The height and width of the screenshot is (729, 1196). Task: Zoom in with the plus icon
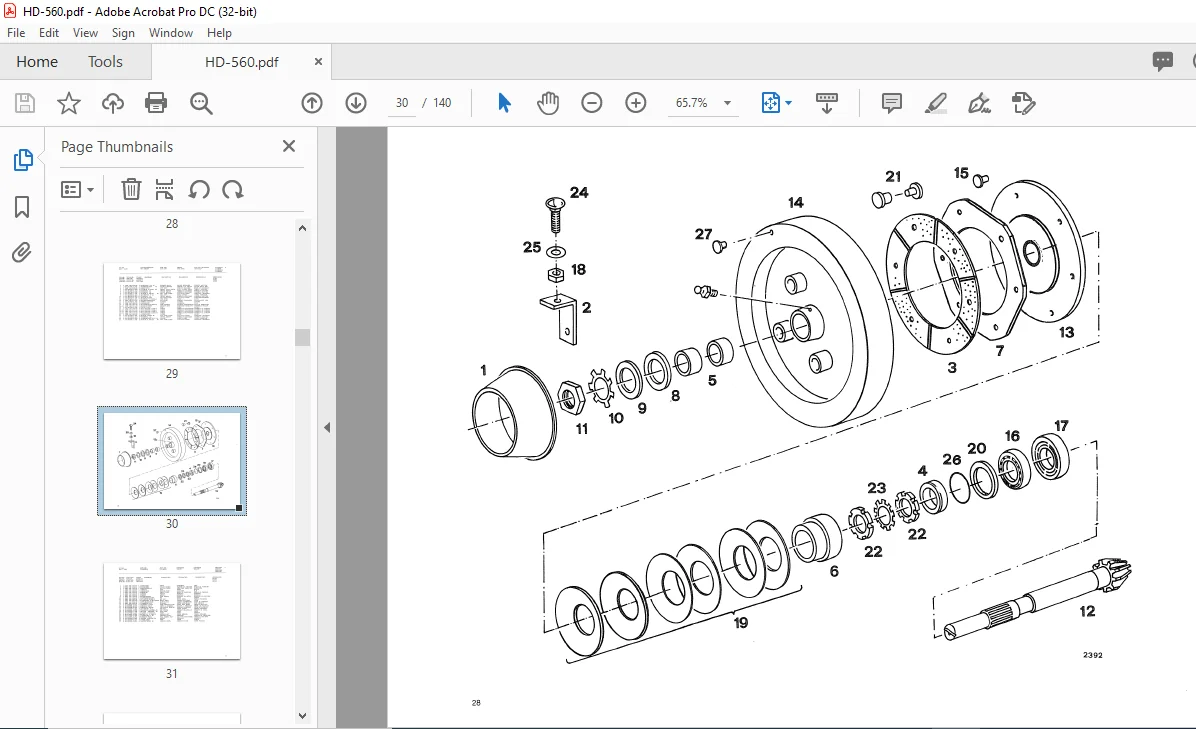[635, 103]
